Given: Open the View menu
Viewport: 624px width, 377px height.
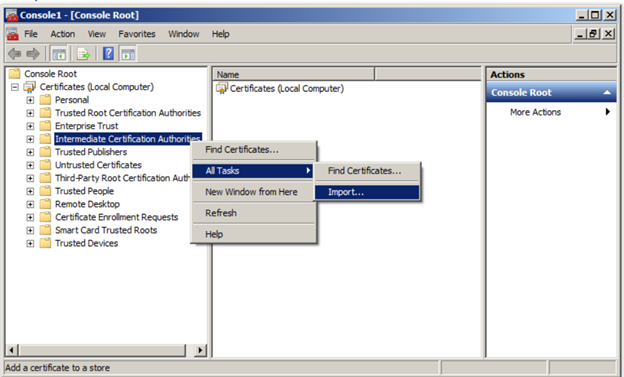Looking at the screenshot, I should click(x=97, y=34).
